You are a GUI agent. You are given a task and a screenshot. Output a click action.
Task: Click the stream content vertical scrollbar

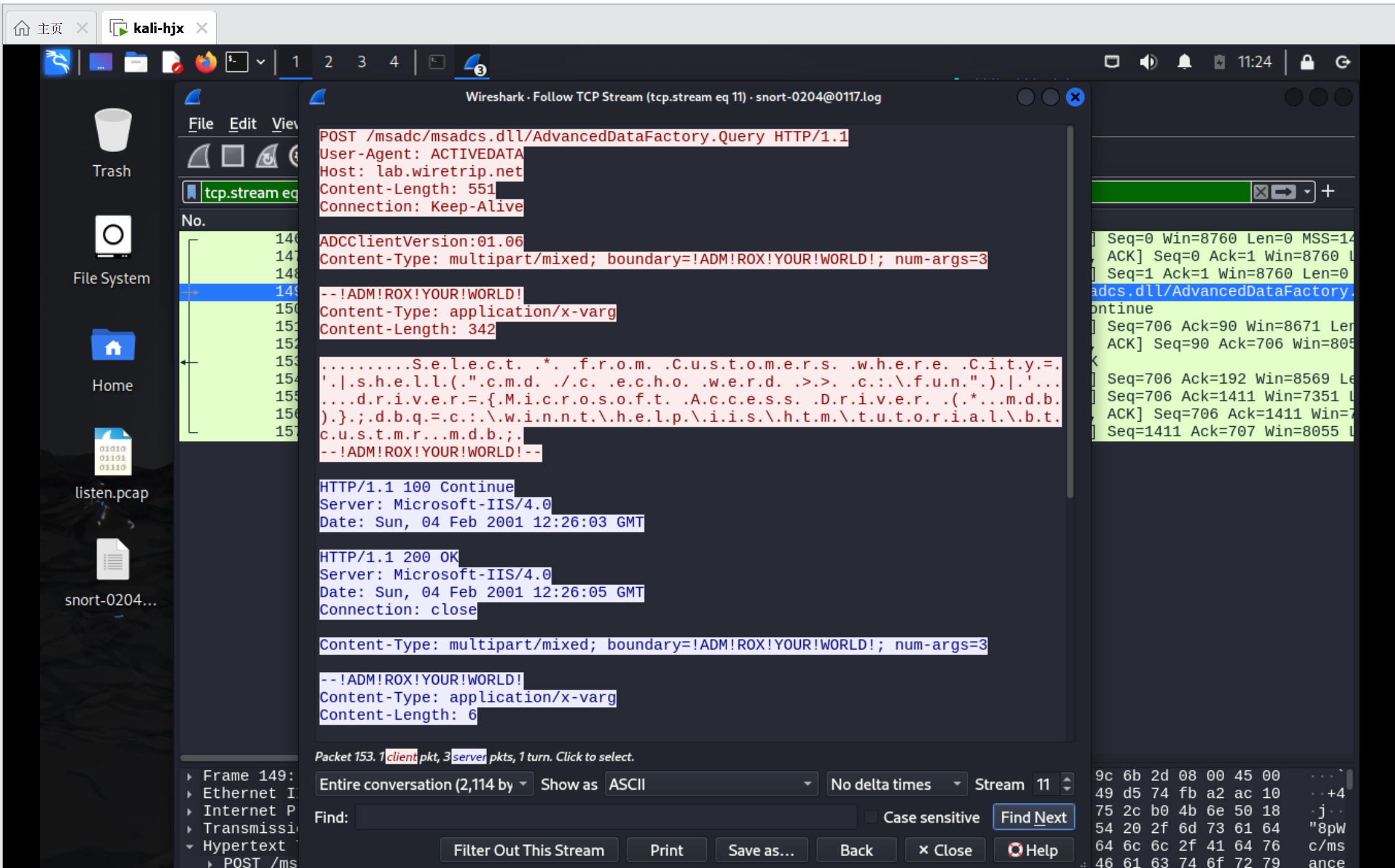(1069, 312)
